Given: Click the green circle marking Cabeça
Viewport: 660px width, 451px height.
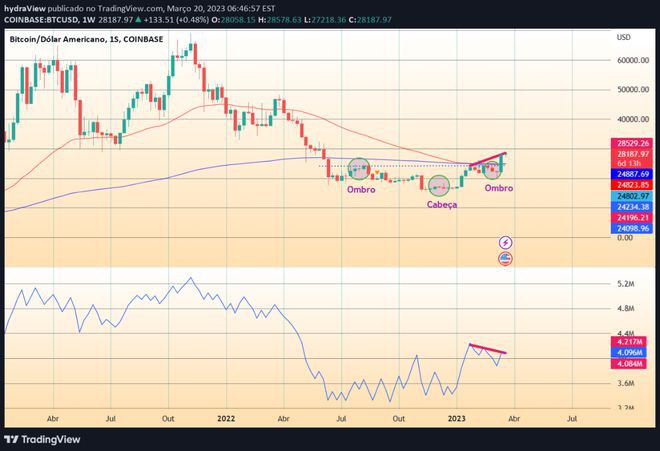Looking at the screenshot, I should [x=439, y=185].
